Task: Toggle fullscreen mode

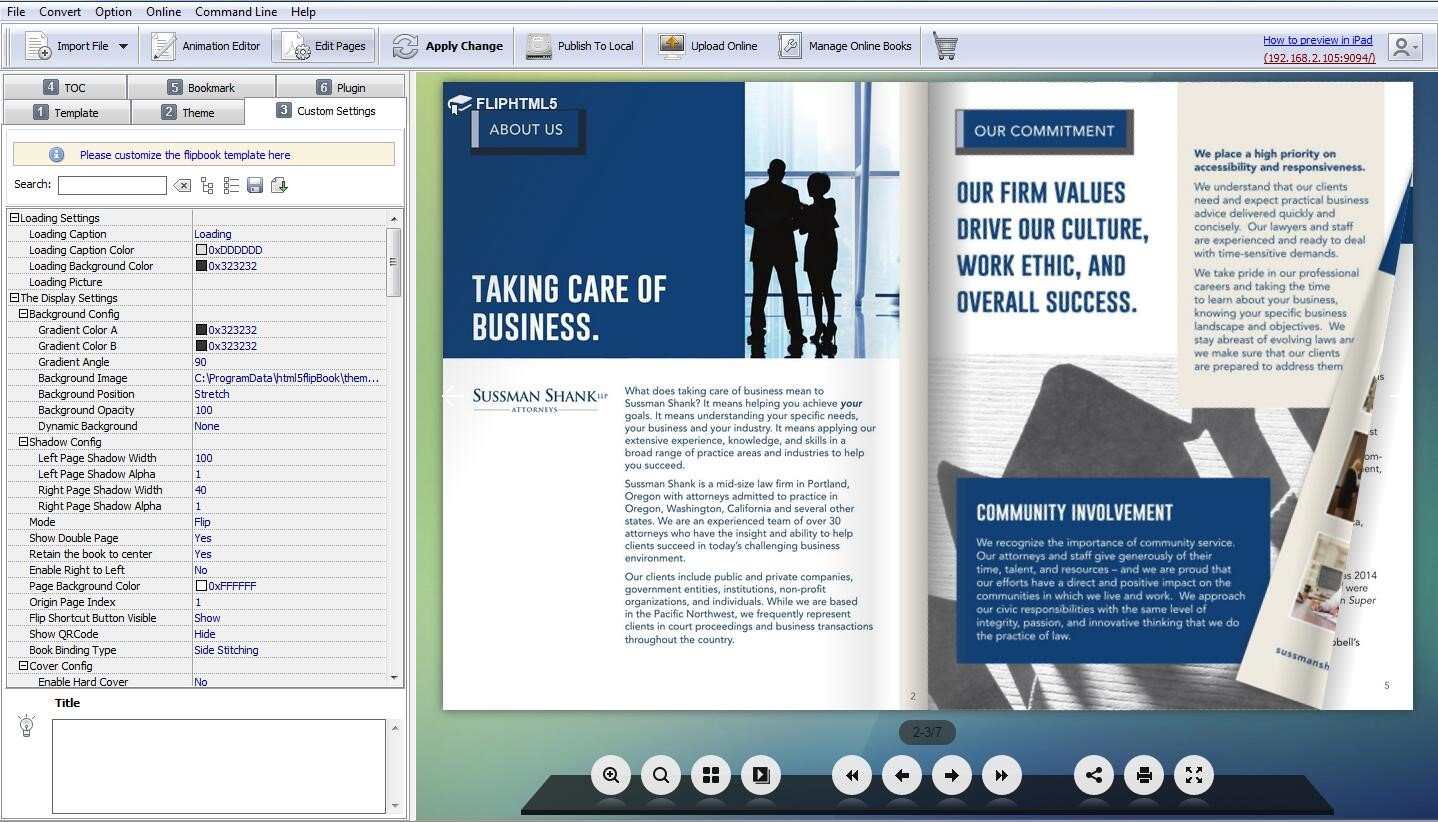Action: coord(1194,775)
